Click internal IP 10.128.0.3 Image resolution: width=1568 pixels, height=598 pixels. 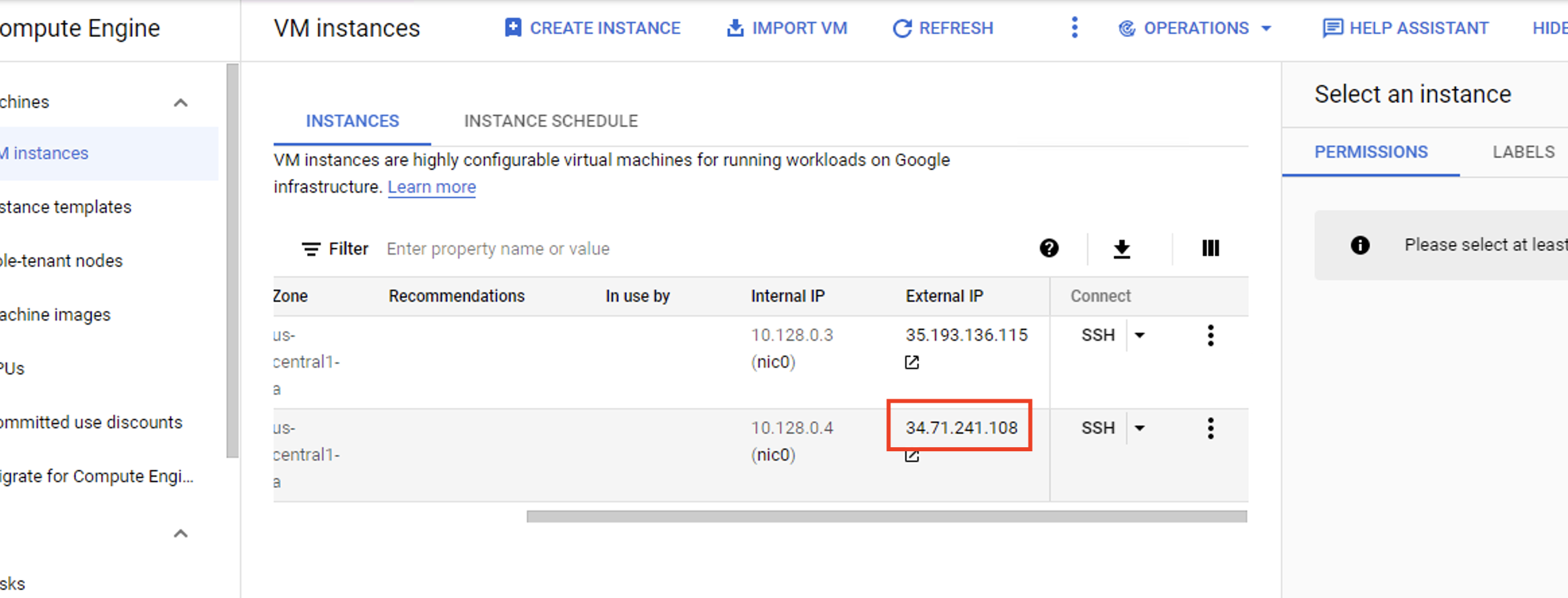(792, 335)
